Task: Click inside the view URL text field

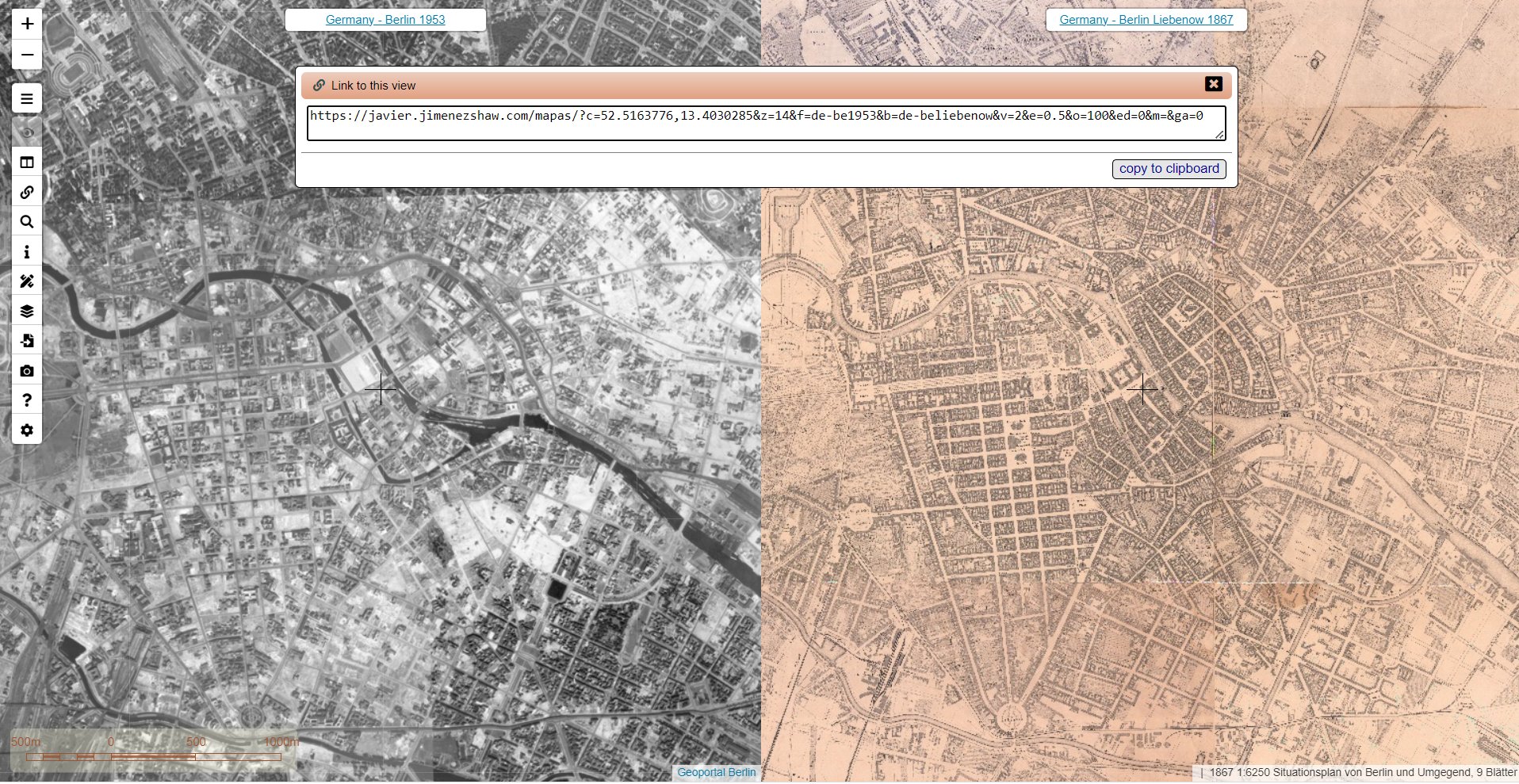Action: tap(766, 123)
